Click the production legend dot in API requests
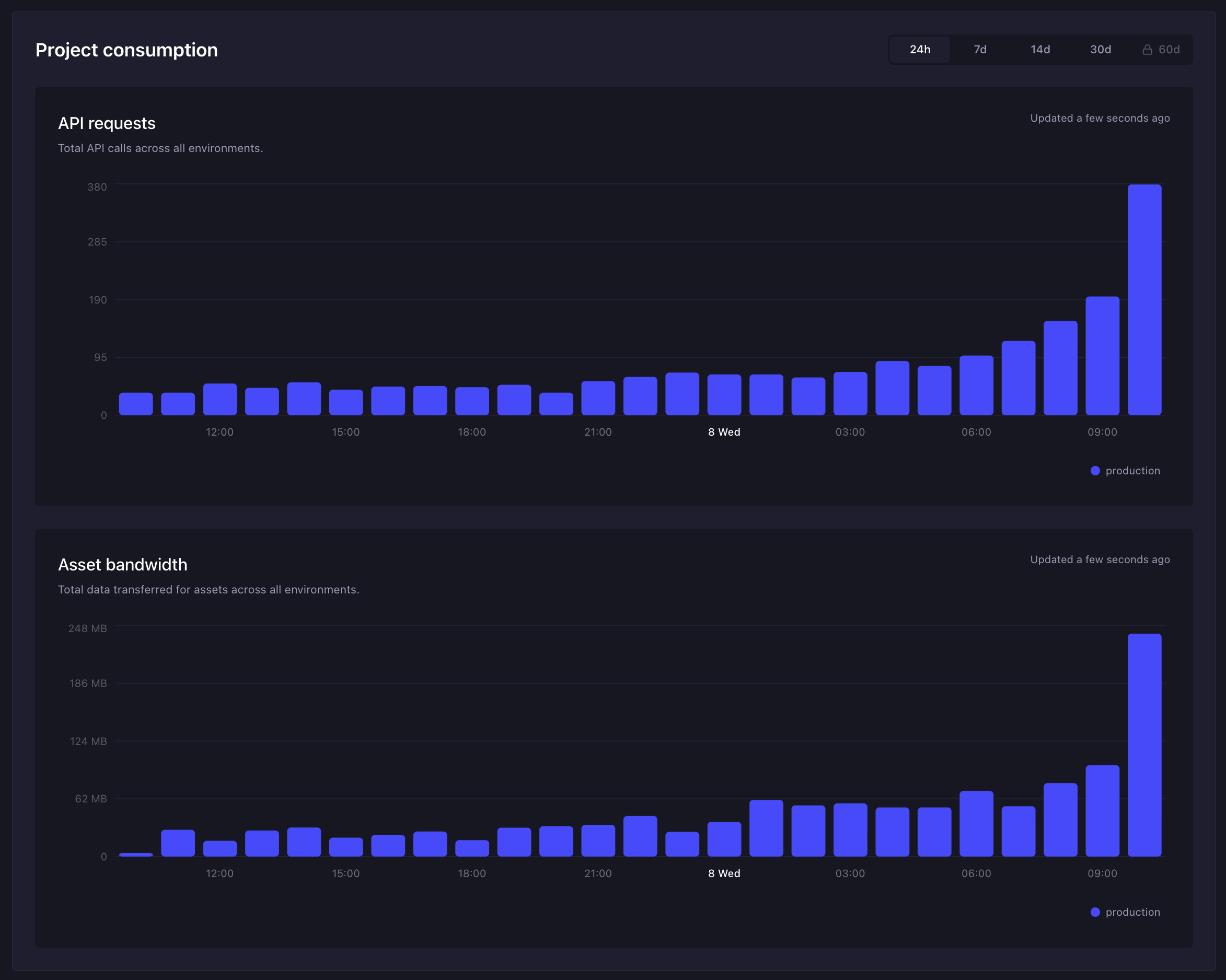Image resolution: width=1226 pixels, height=980 pixels. coord(1095,471)
